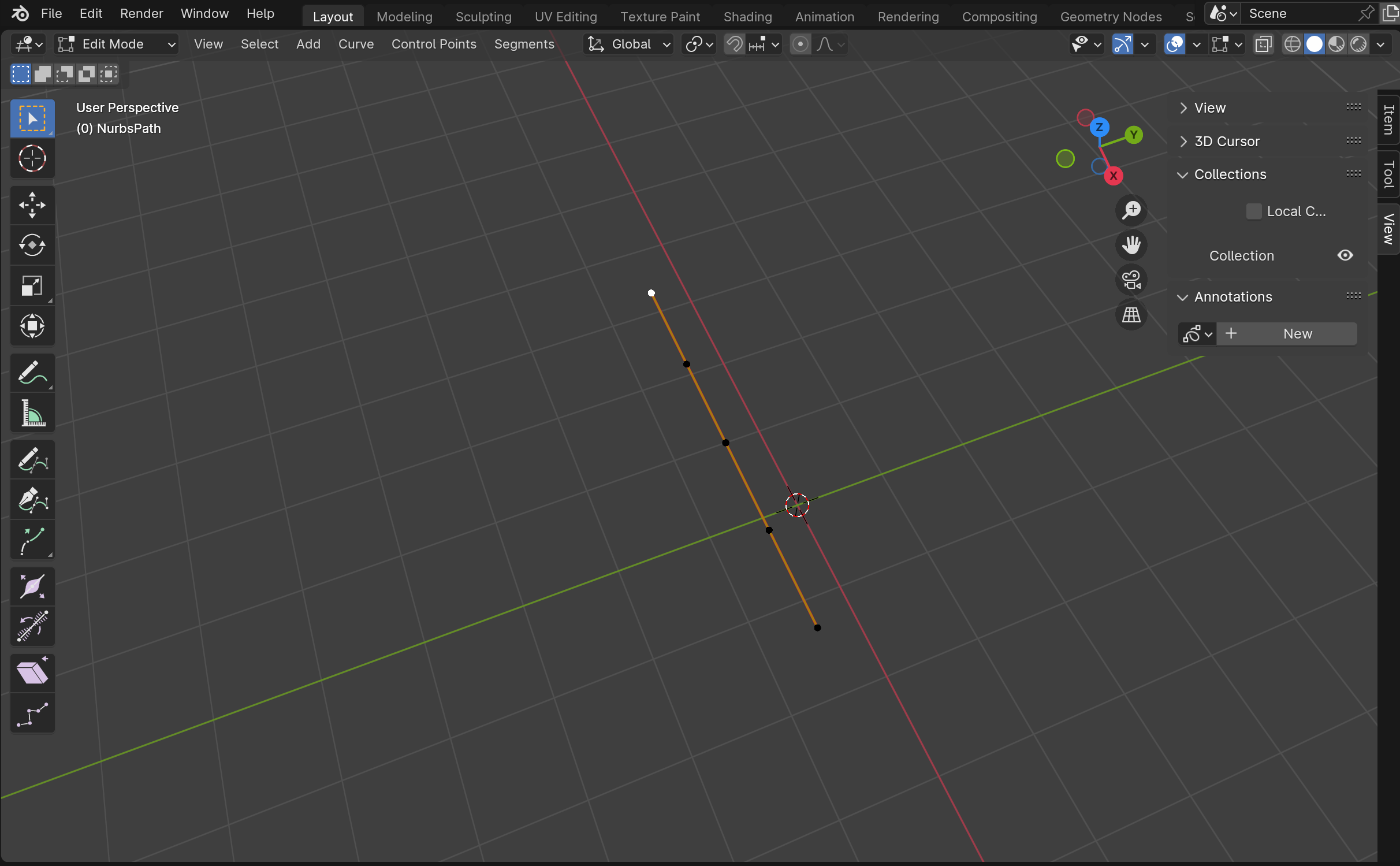Switch perspective/orthographic grid icon
Screen dimensions: 1400x866
tap(1131, 315)
